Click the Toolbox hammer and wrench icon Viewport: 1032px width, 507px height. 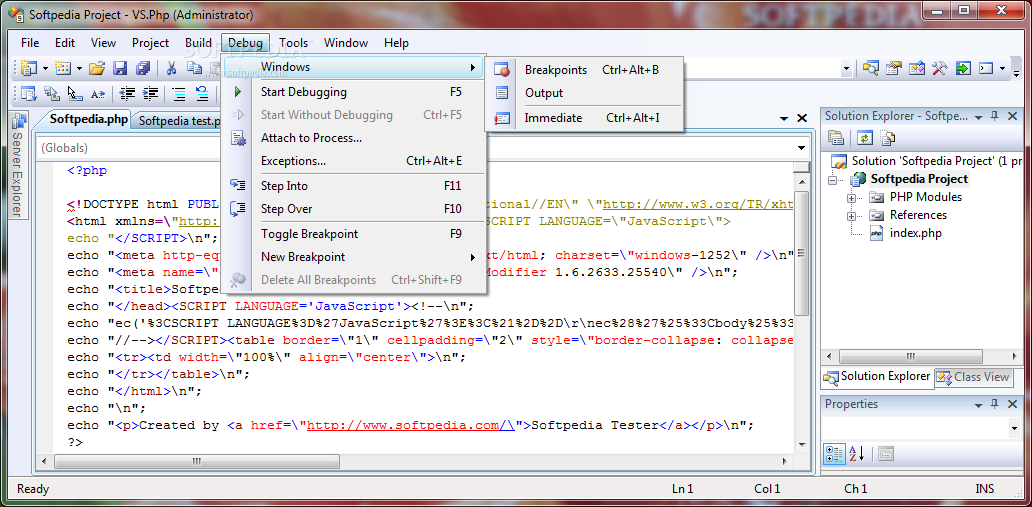click(940, 68)
